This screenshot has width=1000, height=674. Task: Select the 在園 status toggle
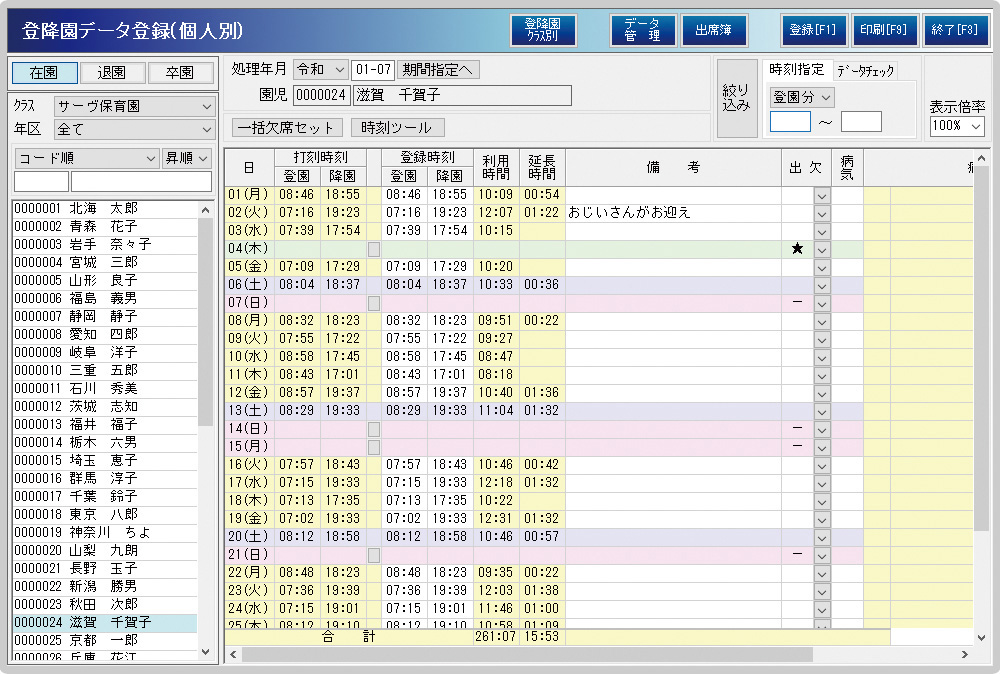(x=43, y=73)
